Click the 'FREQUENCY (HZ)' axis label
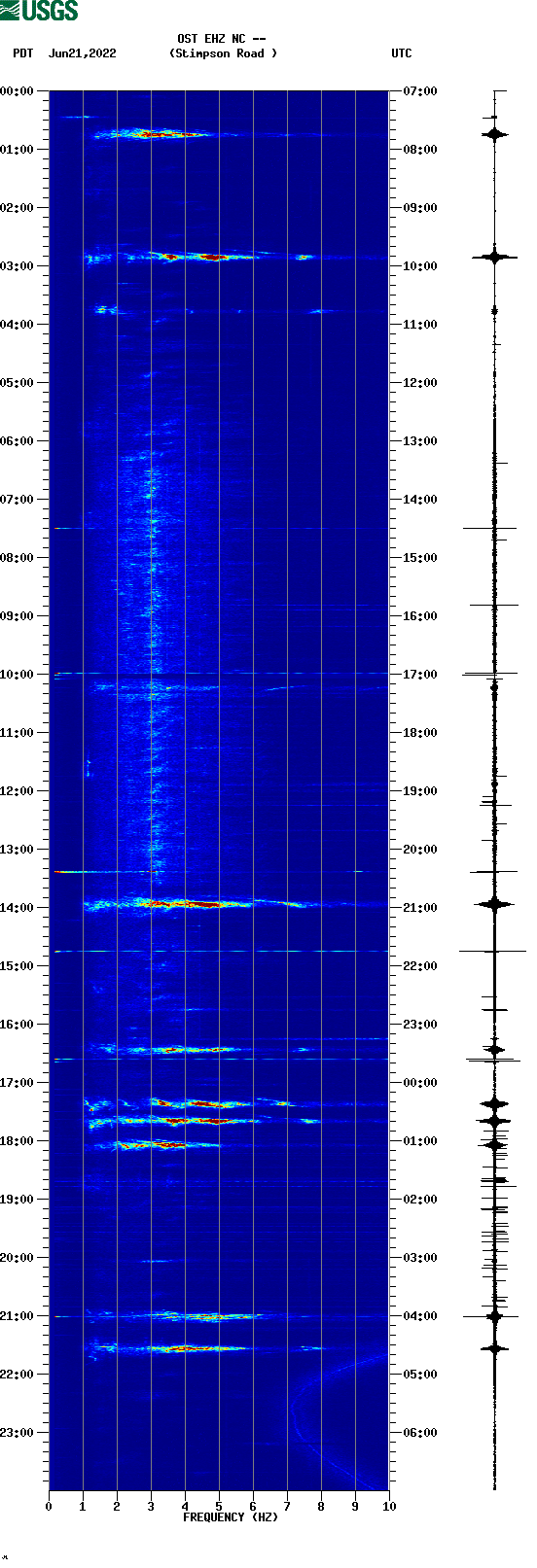Viewport: 537px width, 1568px height. point(231,1516)
